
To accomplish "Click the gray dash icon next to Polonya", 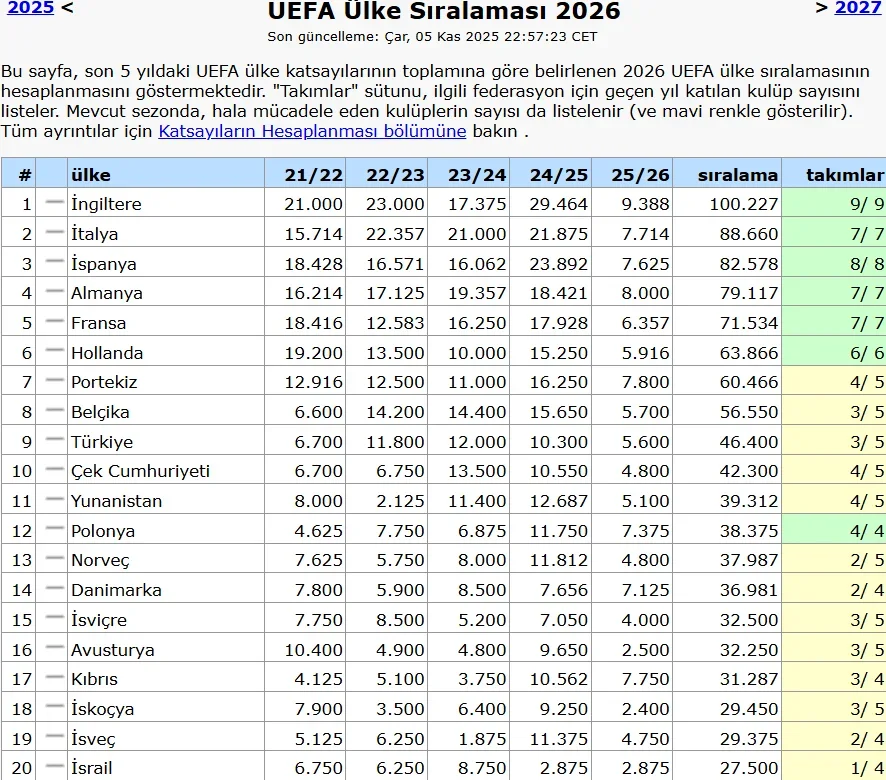I will (x=54, y=529).
